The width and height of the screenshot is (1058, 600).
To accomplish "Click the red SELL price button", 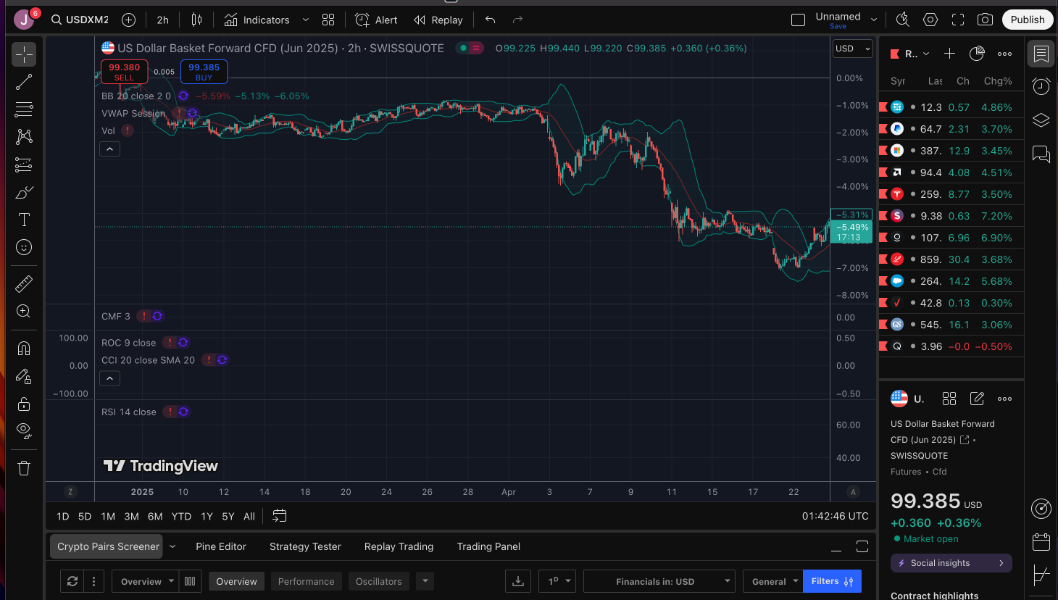I will pos(124,72).
